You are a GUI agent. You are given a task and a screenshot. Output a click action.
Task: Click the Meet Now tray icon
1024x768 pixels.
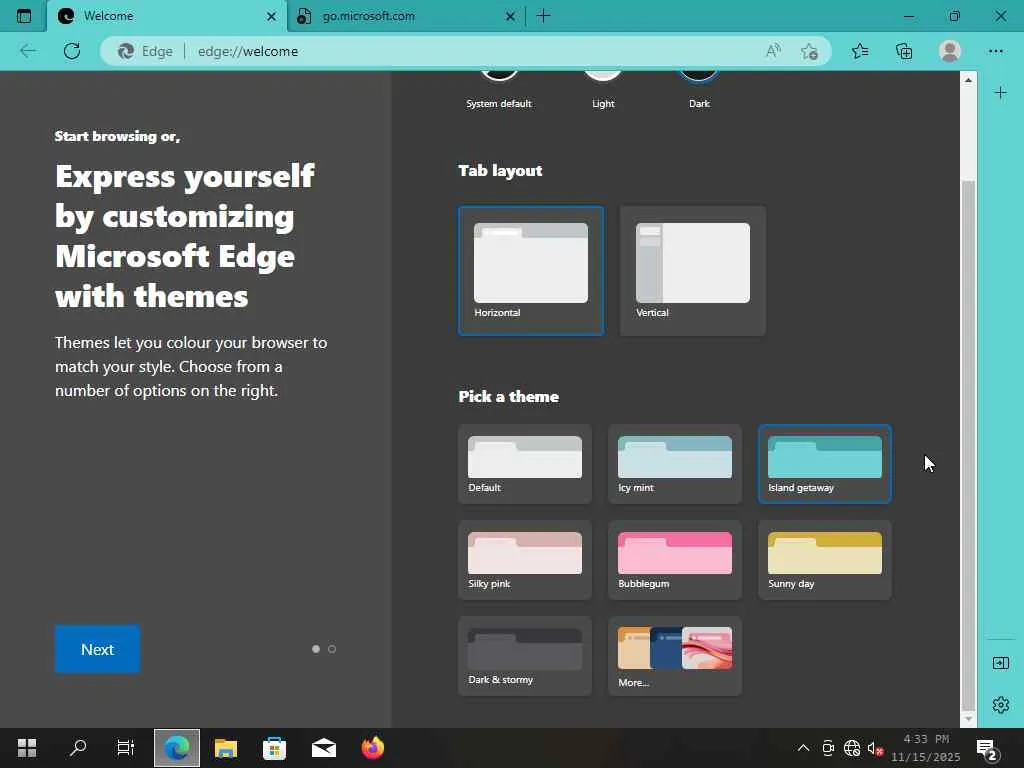[x=828, y=748]
